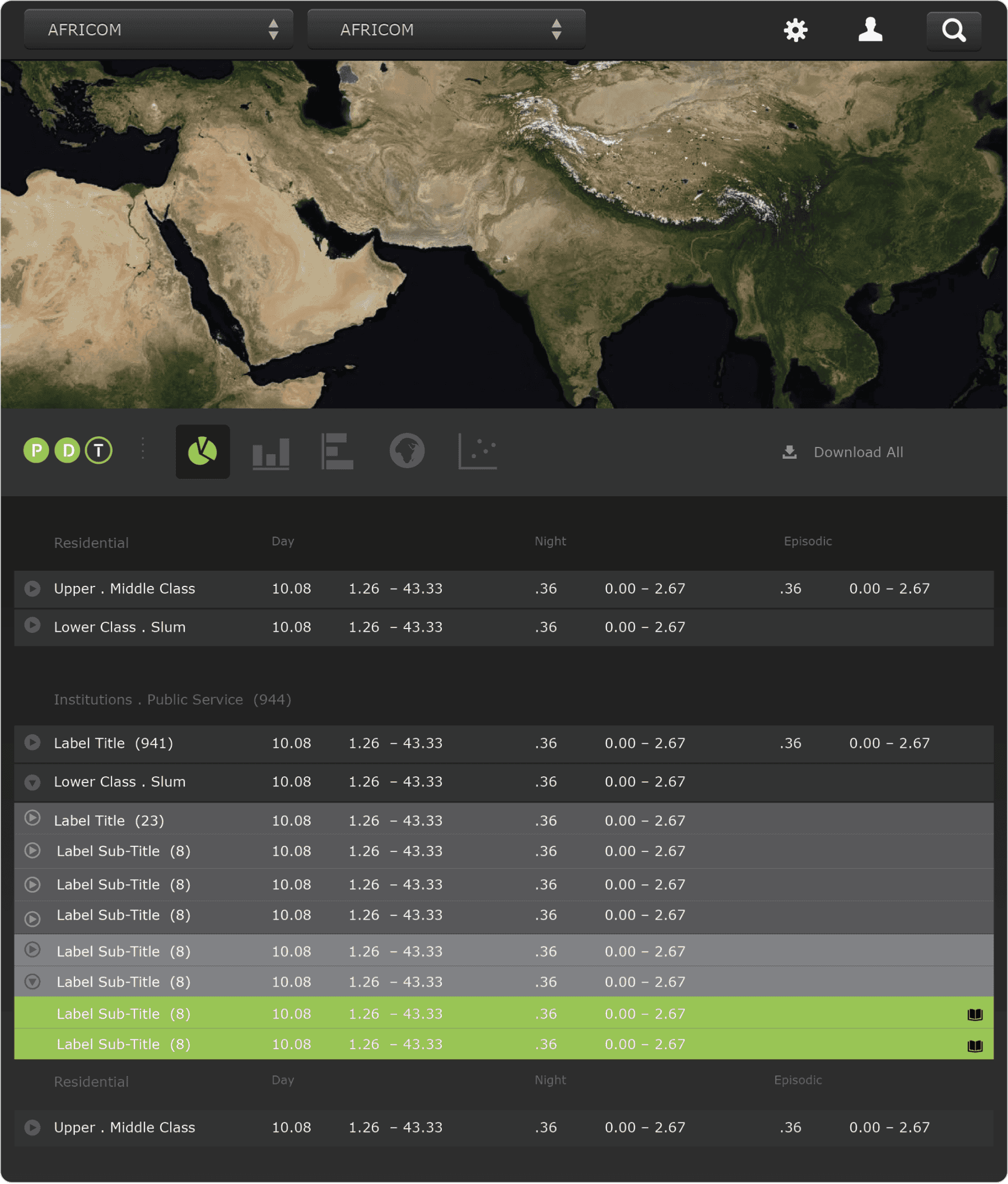
Task: Click the search magnifier button
Action: tap(954, 30)
